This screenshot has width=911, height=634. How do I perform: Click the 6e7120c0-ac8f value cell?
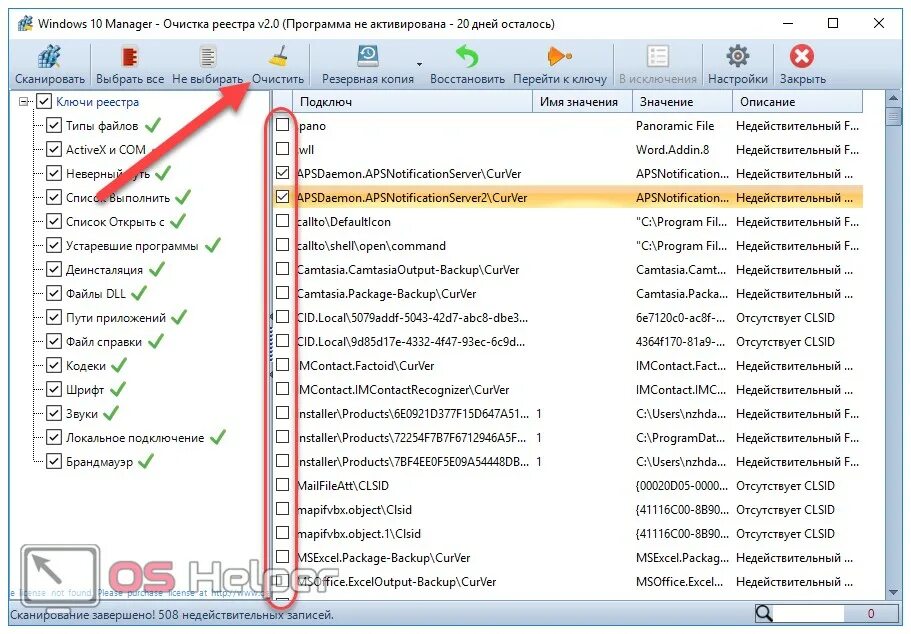pos(680,318)
